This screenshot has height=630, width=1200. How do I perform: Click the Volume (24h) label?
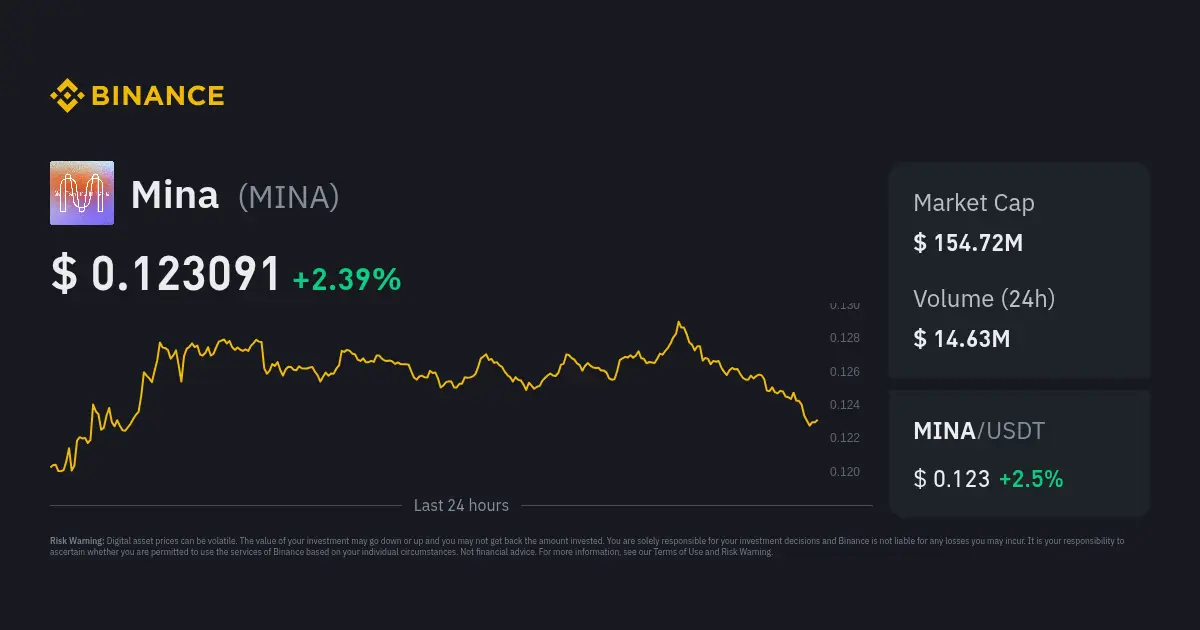tap(984, 298)
